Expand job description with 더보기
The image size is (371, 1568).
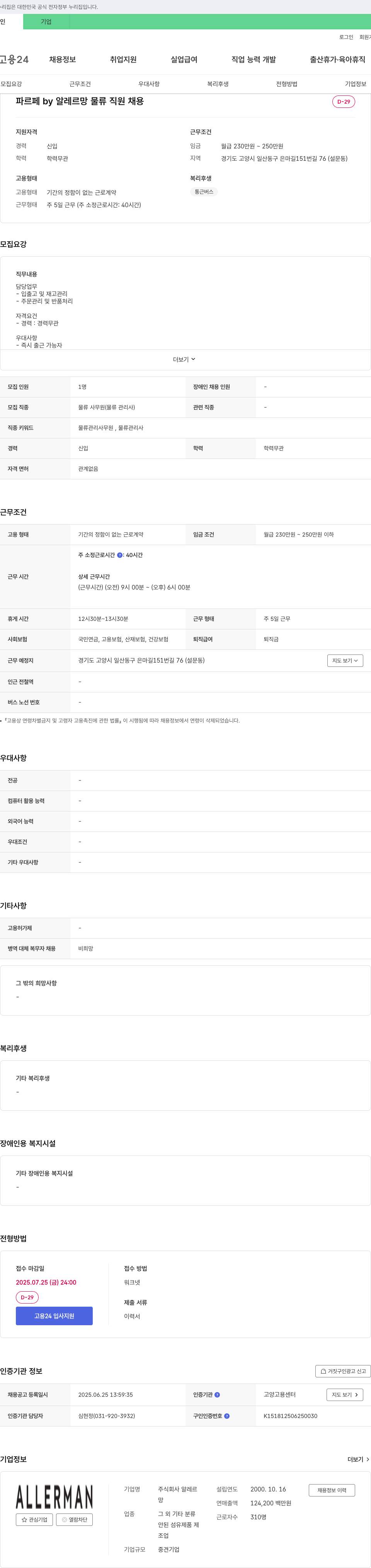[x=184, y=360]
